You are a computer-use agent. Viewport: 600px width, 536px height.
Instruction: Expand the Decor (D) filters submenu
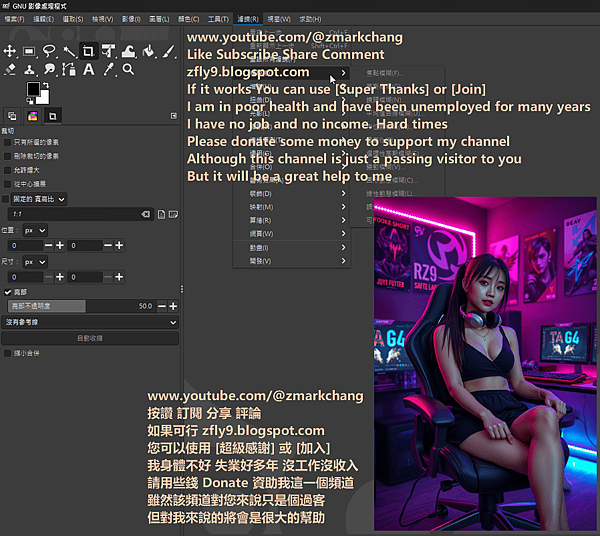(292, 194)
